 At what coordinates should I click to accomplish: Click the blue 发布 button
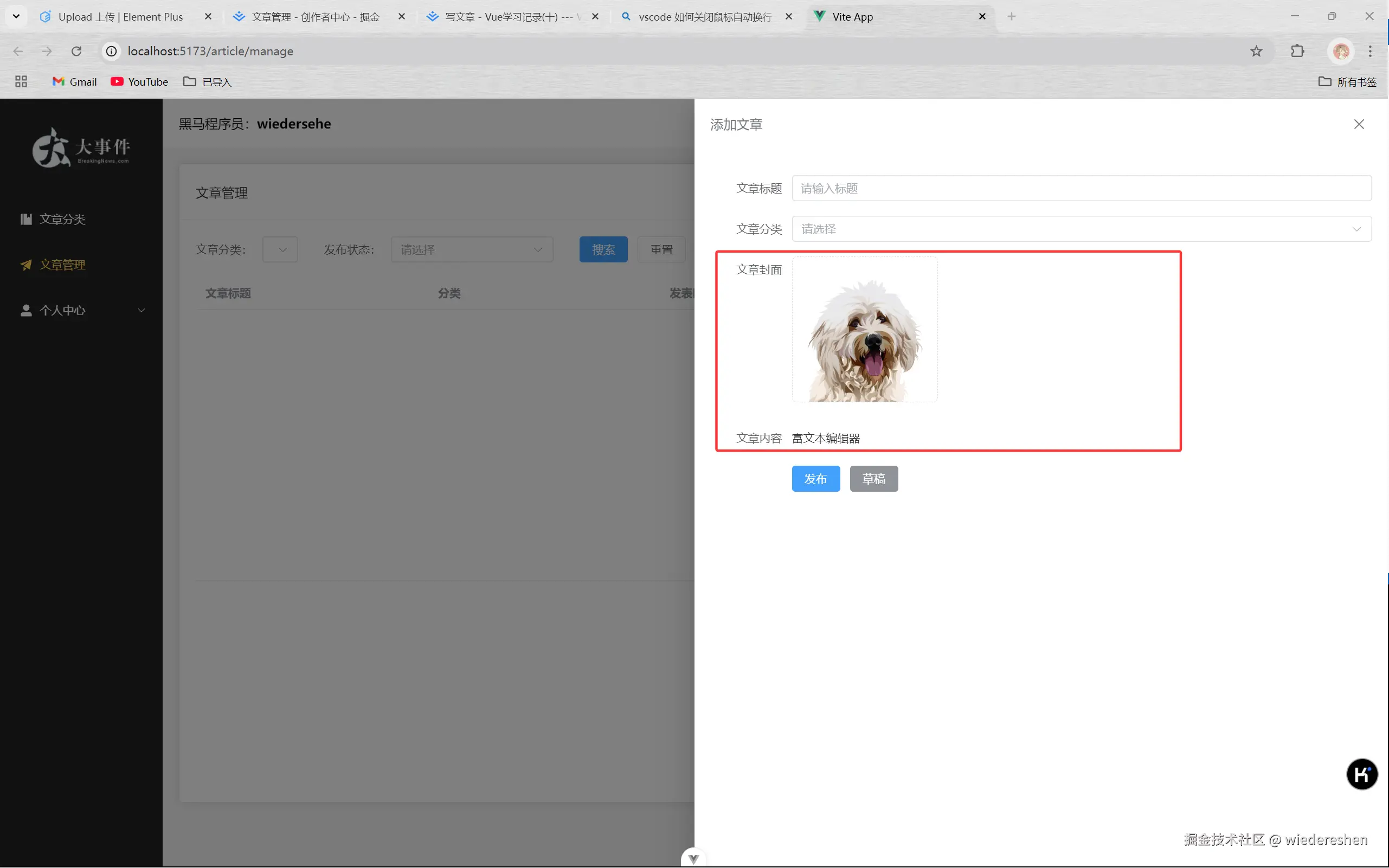[x=815, y=479]
